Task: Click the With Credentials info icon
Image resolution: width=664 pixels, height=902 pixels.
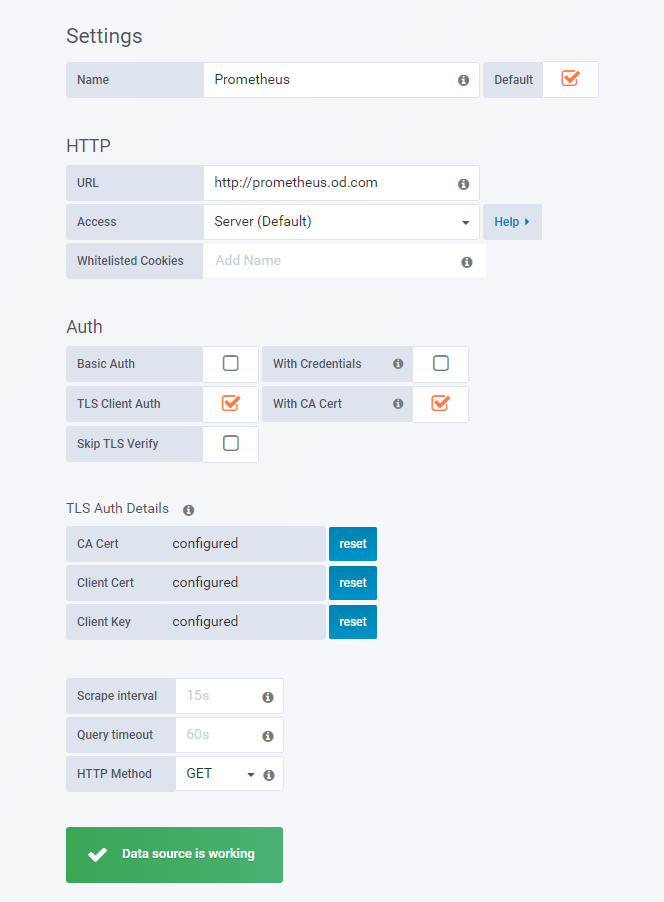Action: tap(398, 364)
